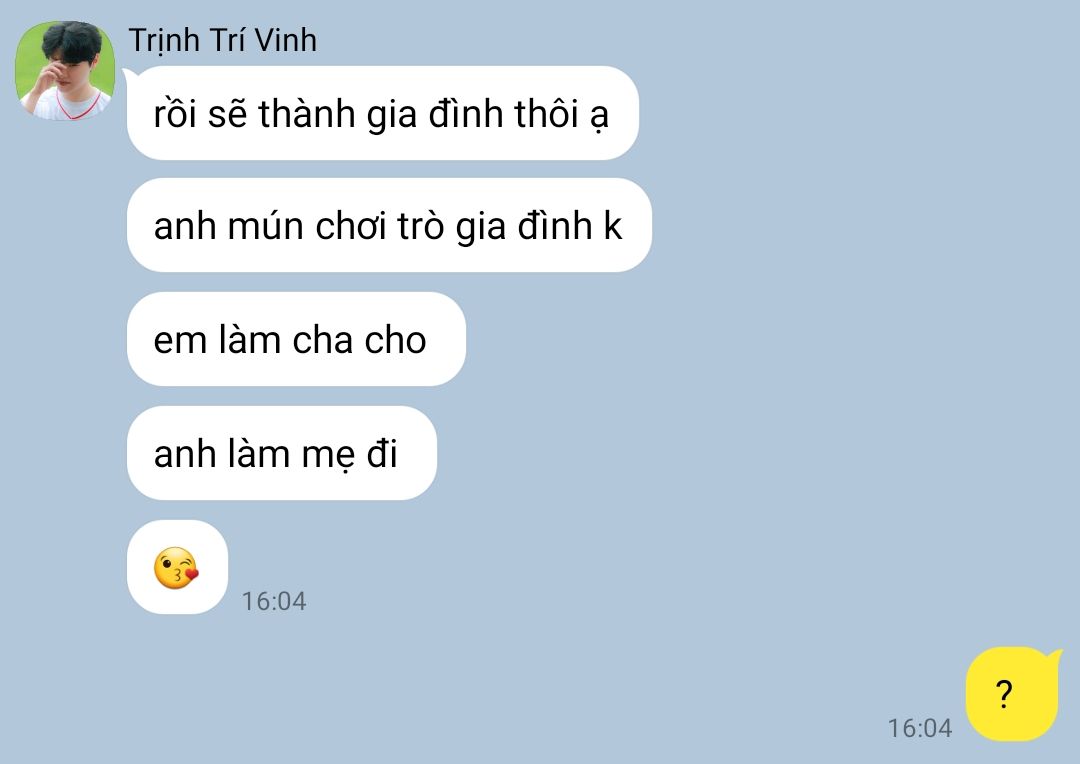Click the kissing face emoji
This screenshot has height=764, width=1080.
pyautogui.click(x=176, y=568)
